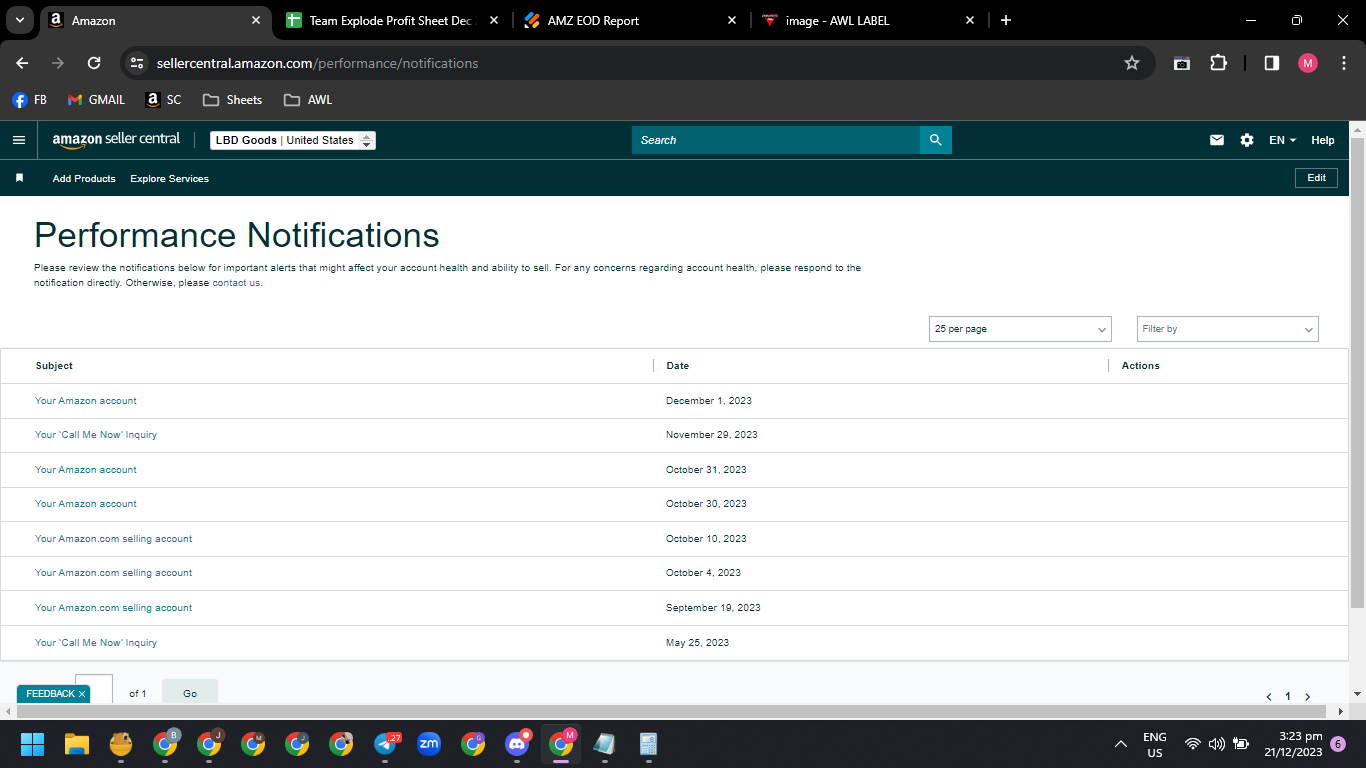
Task: Go to next page arrow in pagination
Action: [x=1307, y=696]
